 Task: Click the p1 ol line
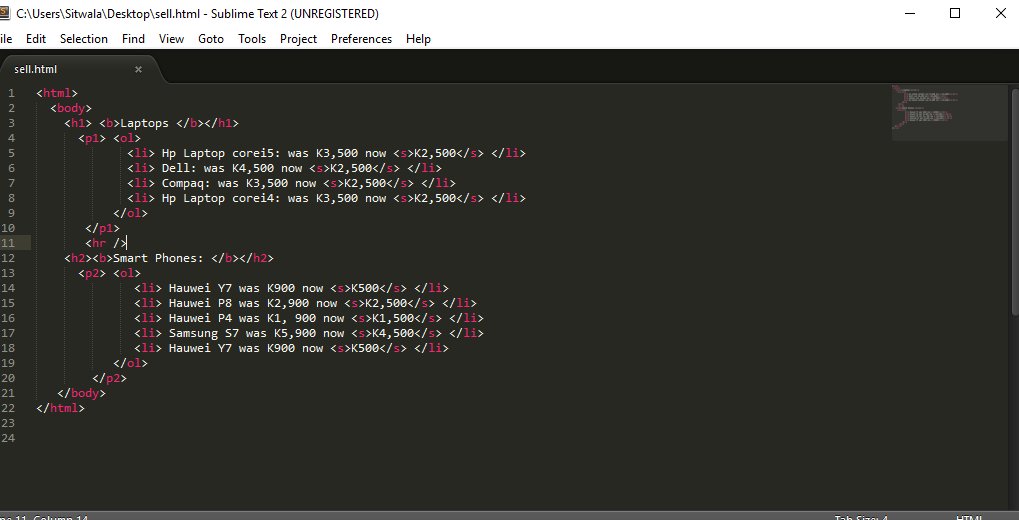click(x=109, y=138)
